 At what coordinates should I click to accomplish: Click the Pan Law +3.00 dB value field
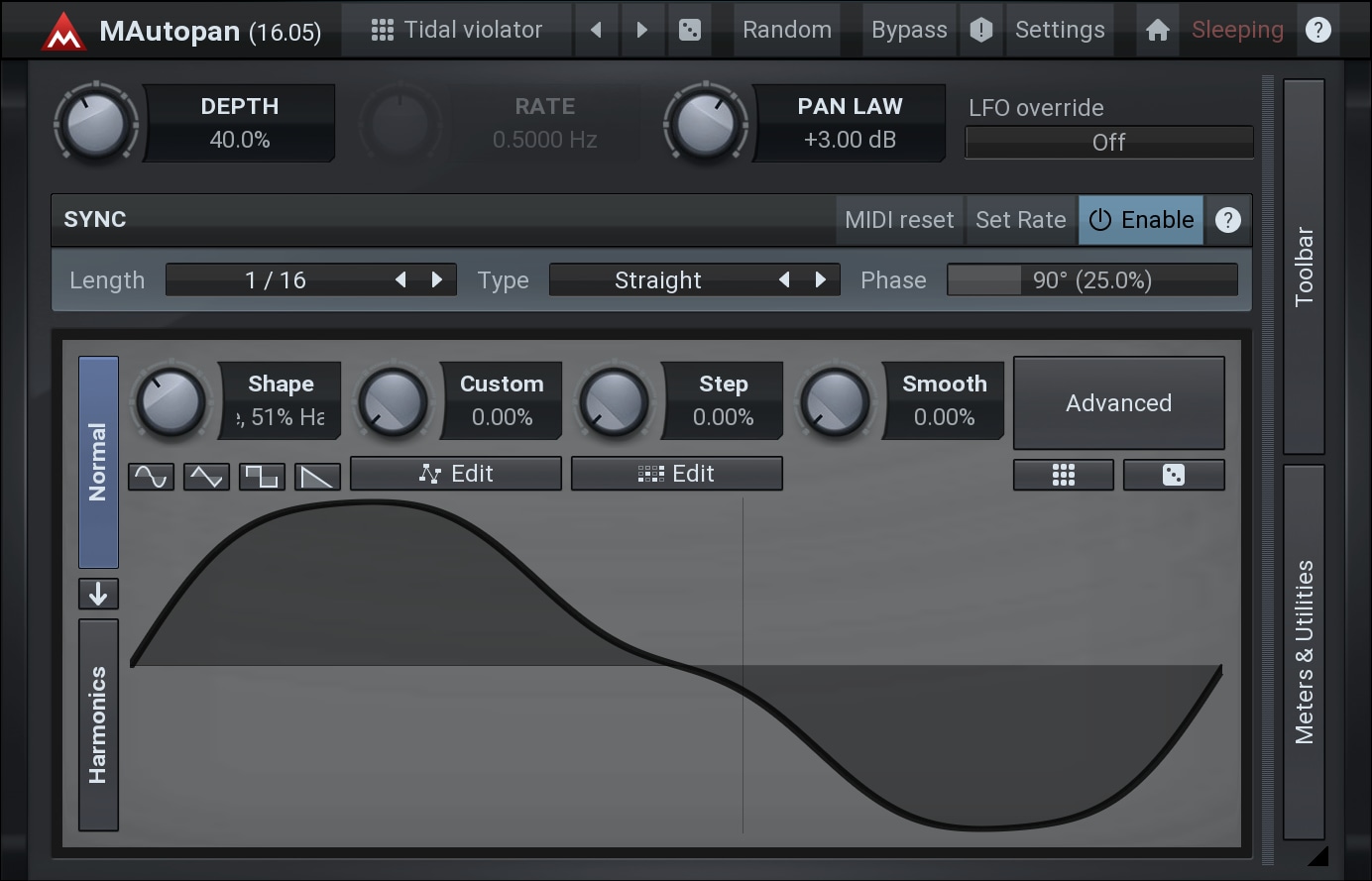851,123
